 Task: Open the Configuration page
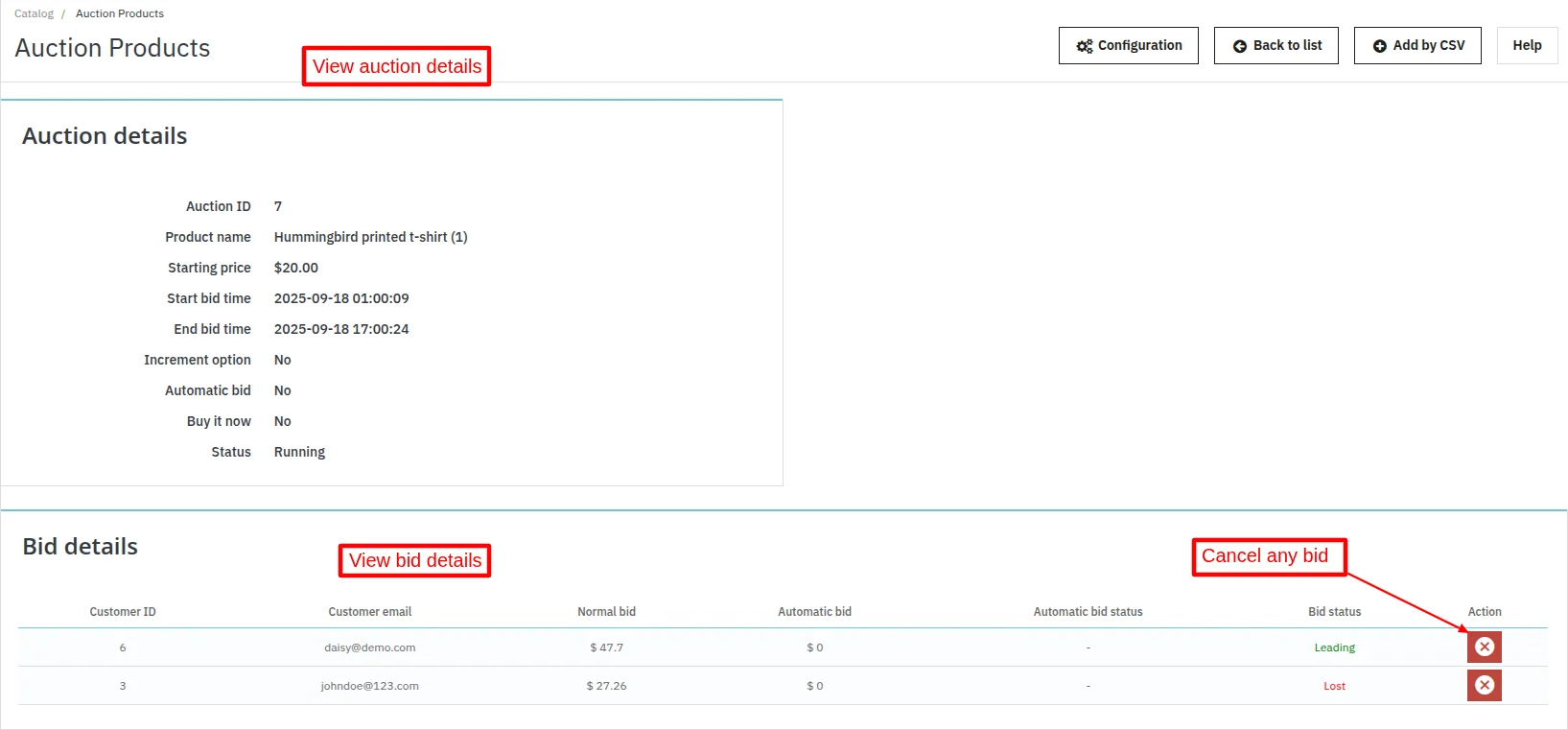(x=1129, y=45)
